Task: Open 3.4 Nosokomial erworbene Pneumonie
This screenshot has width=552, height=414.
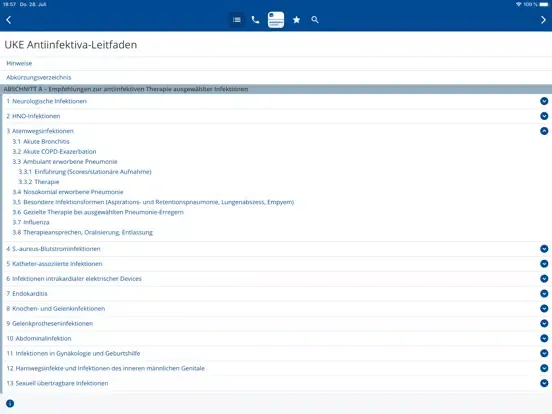Action: click(68, 192)
